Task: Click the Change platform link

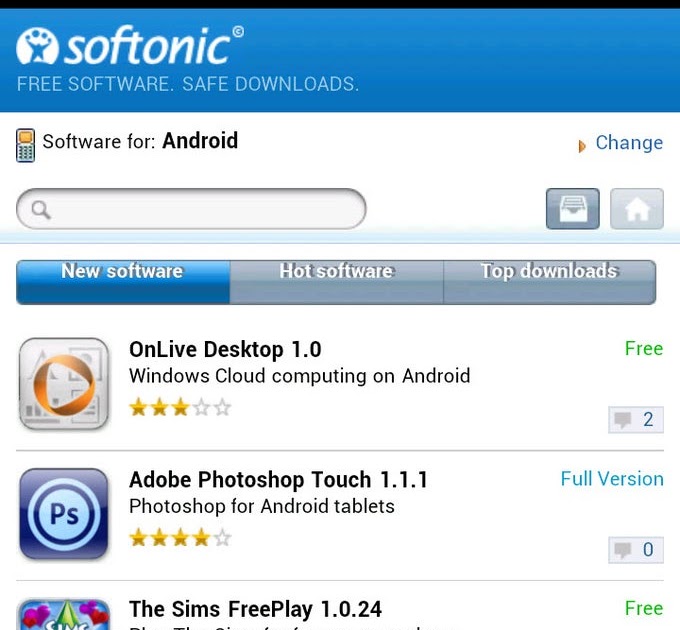Action: [629, 143]
